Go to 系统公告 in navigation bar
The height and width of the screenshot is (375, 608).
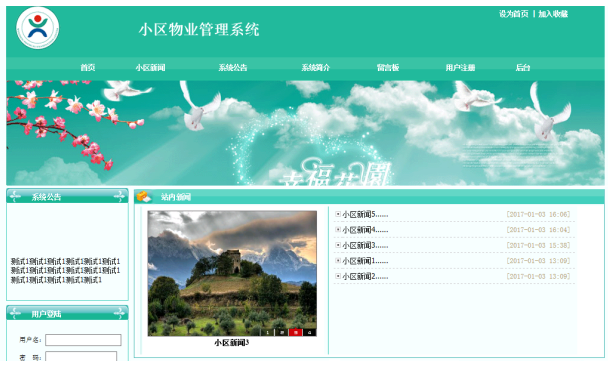click(233, 67)
